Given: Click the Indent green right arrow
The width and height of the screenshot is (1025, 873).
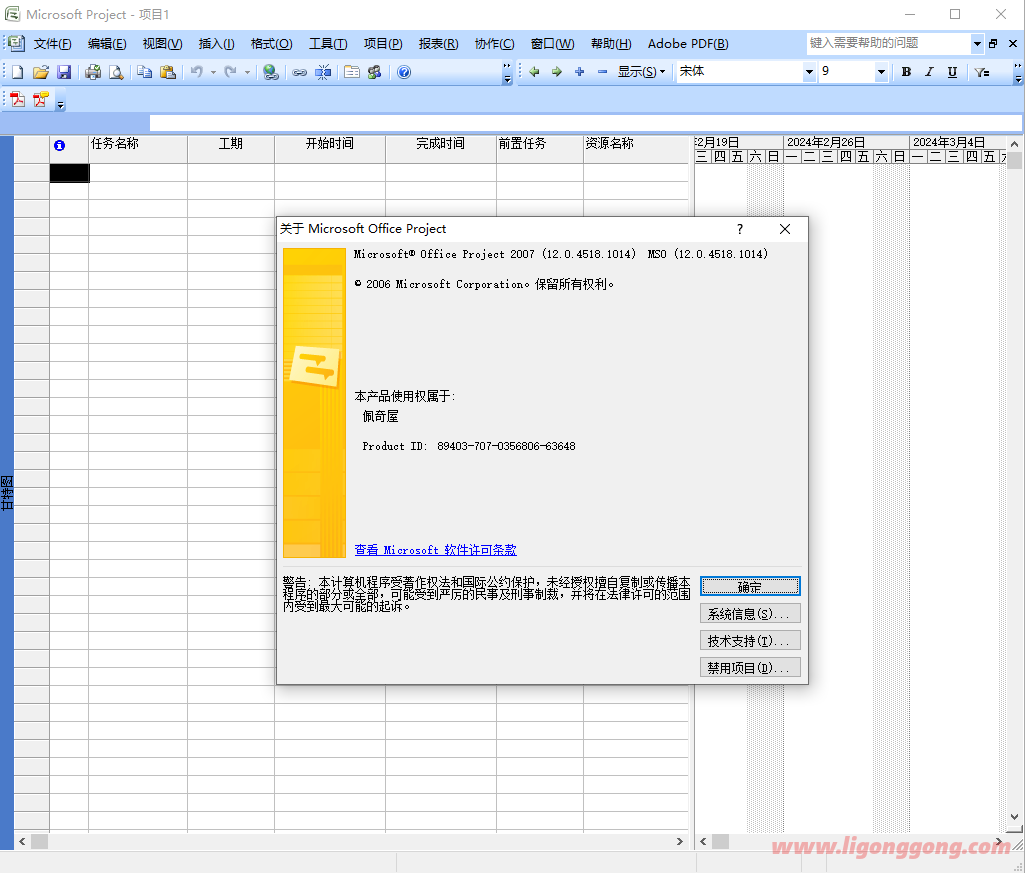Looking at the screenshot, I should [x=556, y=72].
